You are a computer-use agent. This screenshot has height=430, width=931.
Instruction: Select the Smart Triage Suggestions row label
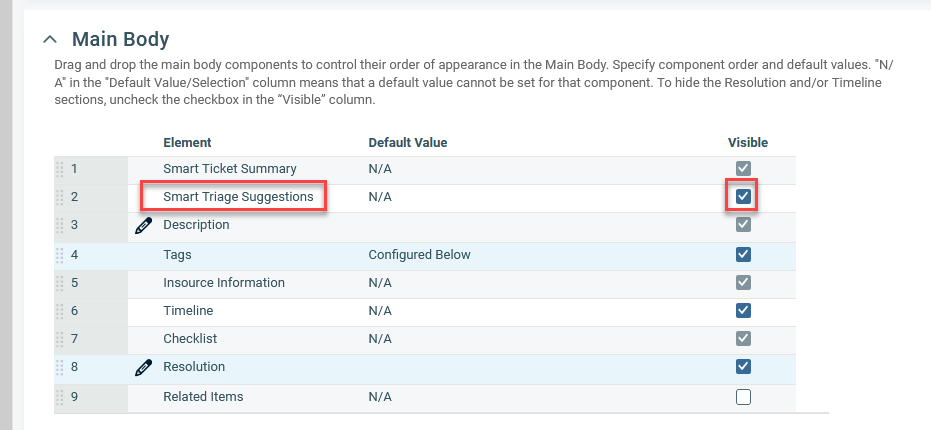pos(238,197)
